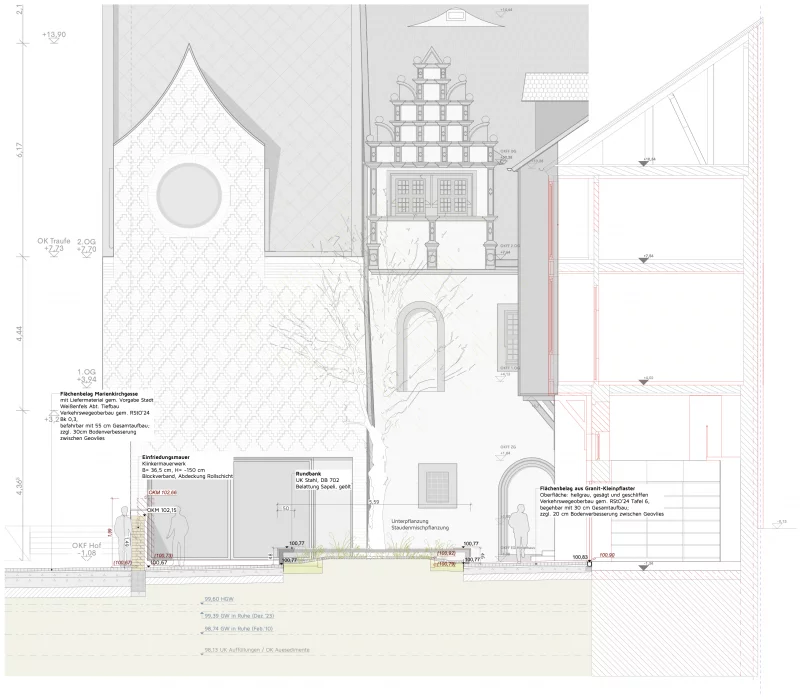Click the 'Flächenbelag Marienkirchgasse' heading
This screenshot has height=700, width=800.
click(x=99, y=394)
